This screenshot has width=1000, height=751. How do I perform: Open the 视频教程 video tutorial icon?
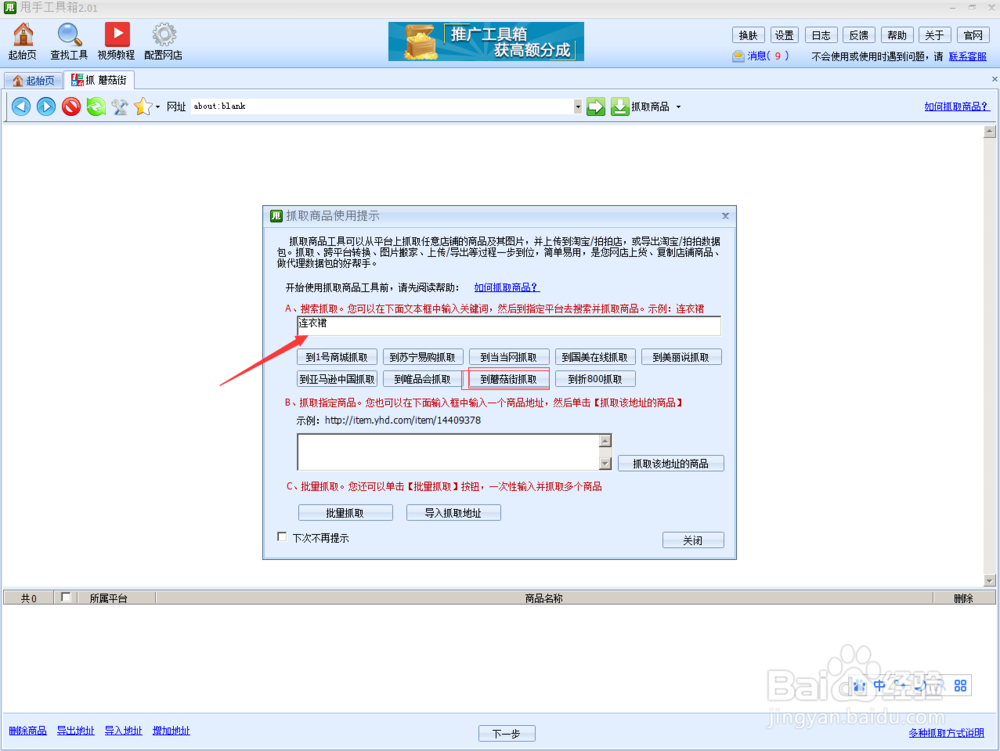[x=116, y=41]
